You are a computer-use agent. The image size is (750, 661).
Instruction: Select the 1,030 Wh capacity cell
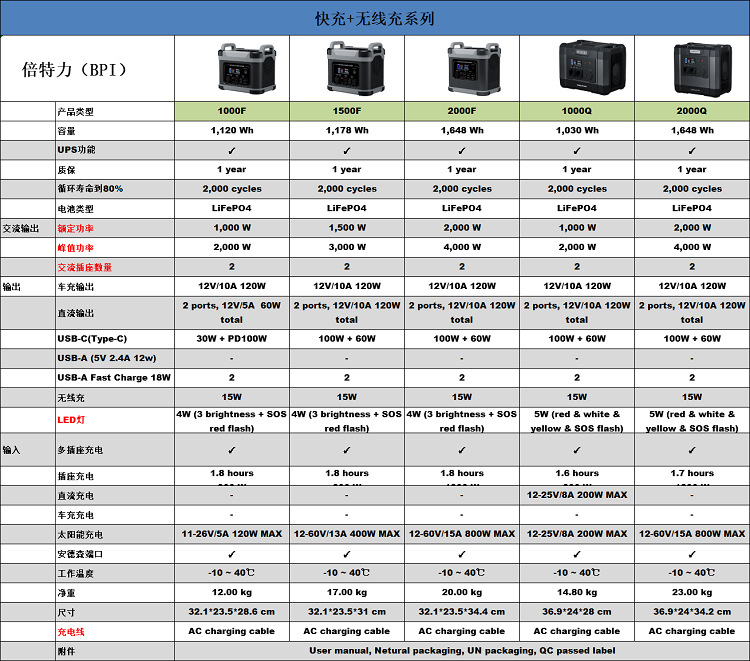pyautogui.click(x=577, y=131)
